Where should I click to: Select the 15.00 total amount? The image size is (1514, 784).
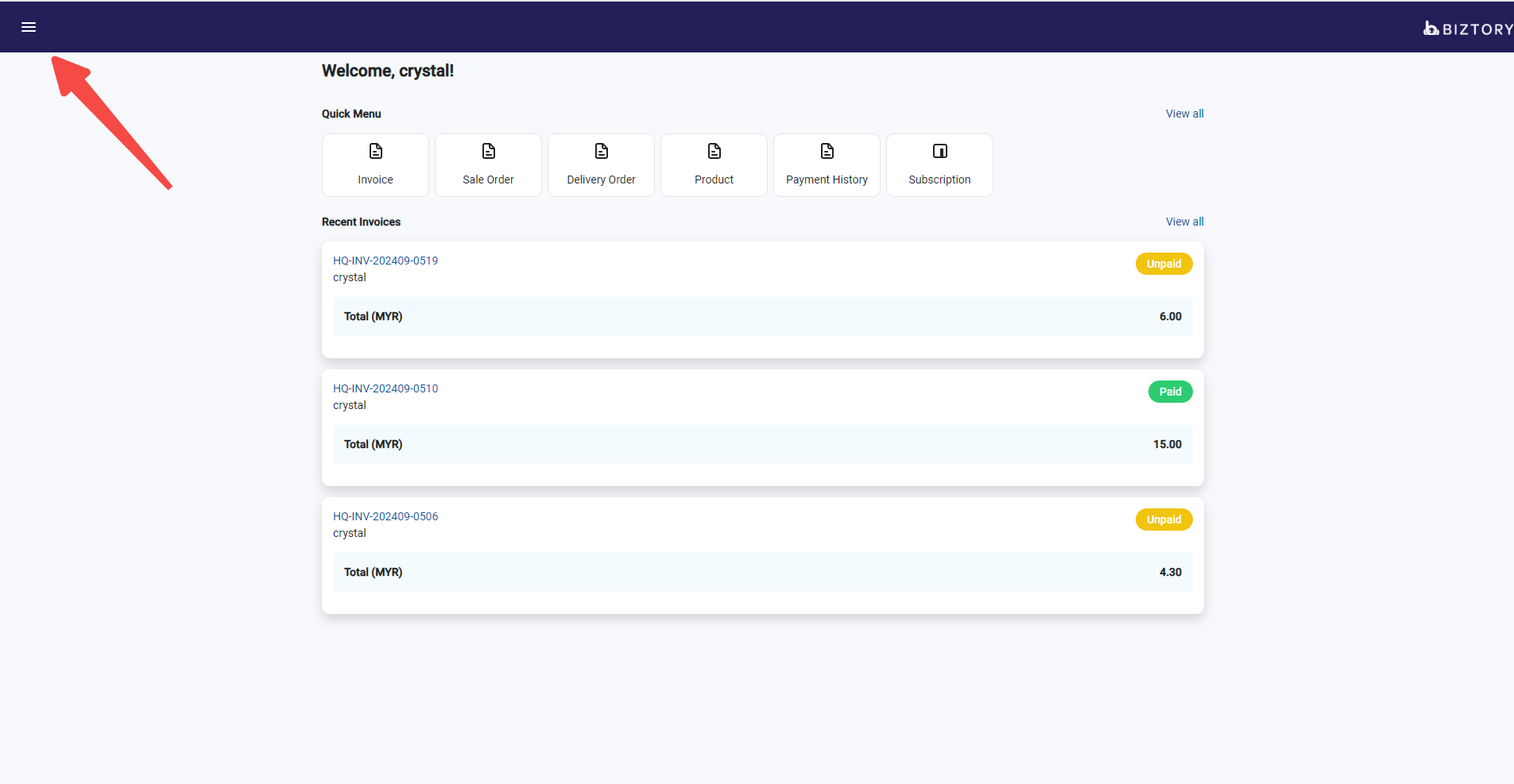[1167, 444]
